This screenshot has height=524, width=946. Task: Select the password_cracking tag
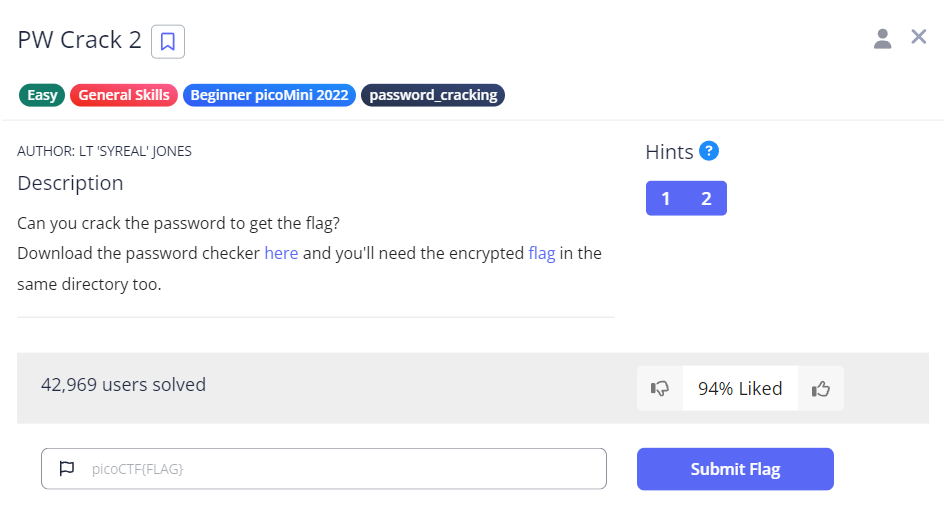[x=433, y=95]
